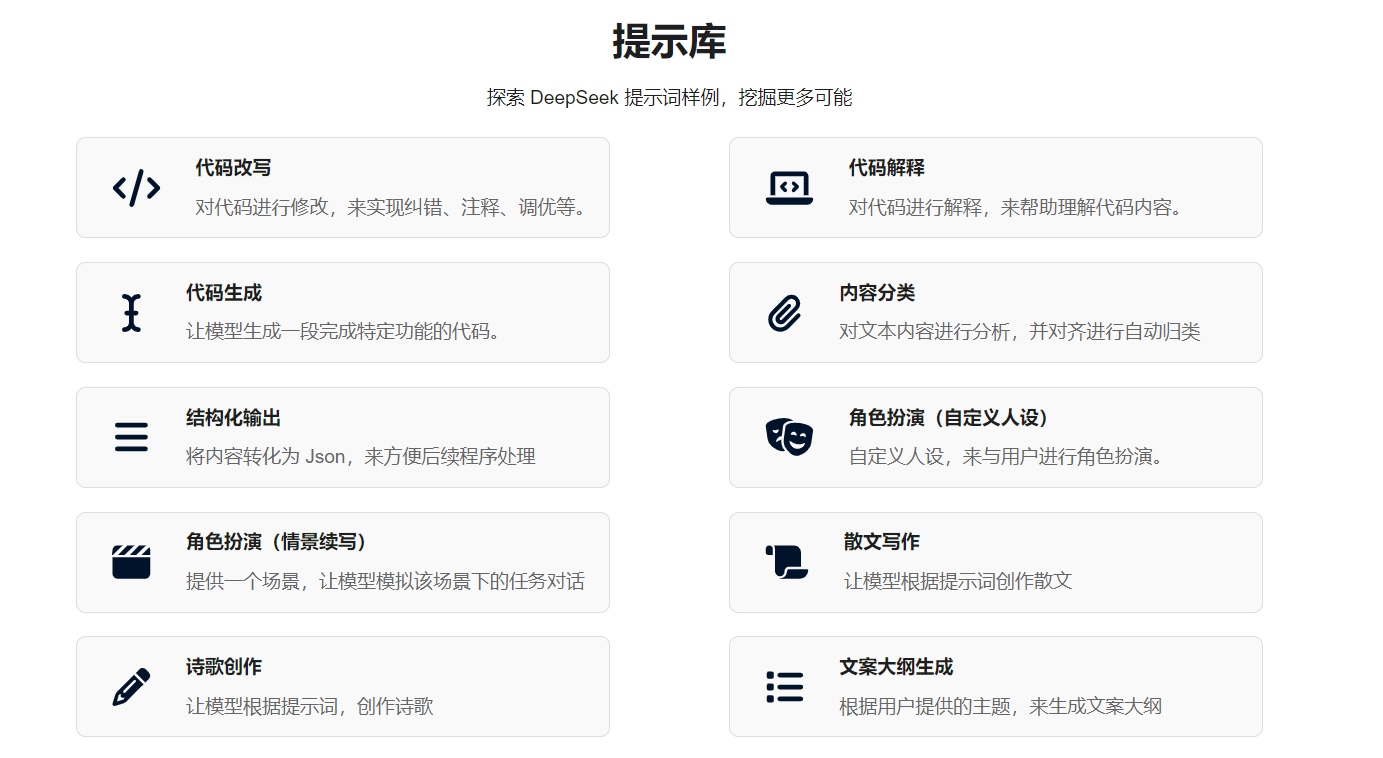Click description 对代码进行修改，来实现纠错、注释、调优等。
1383x758 pixels.
tap(390, 208)
